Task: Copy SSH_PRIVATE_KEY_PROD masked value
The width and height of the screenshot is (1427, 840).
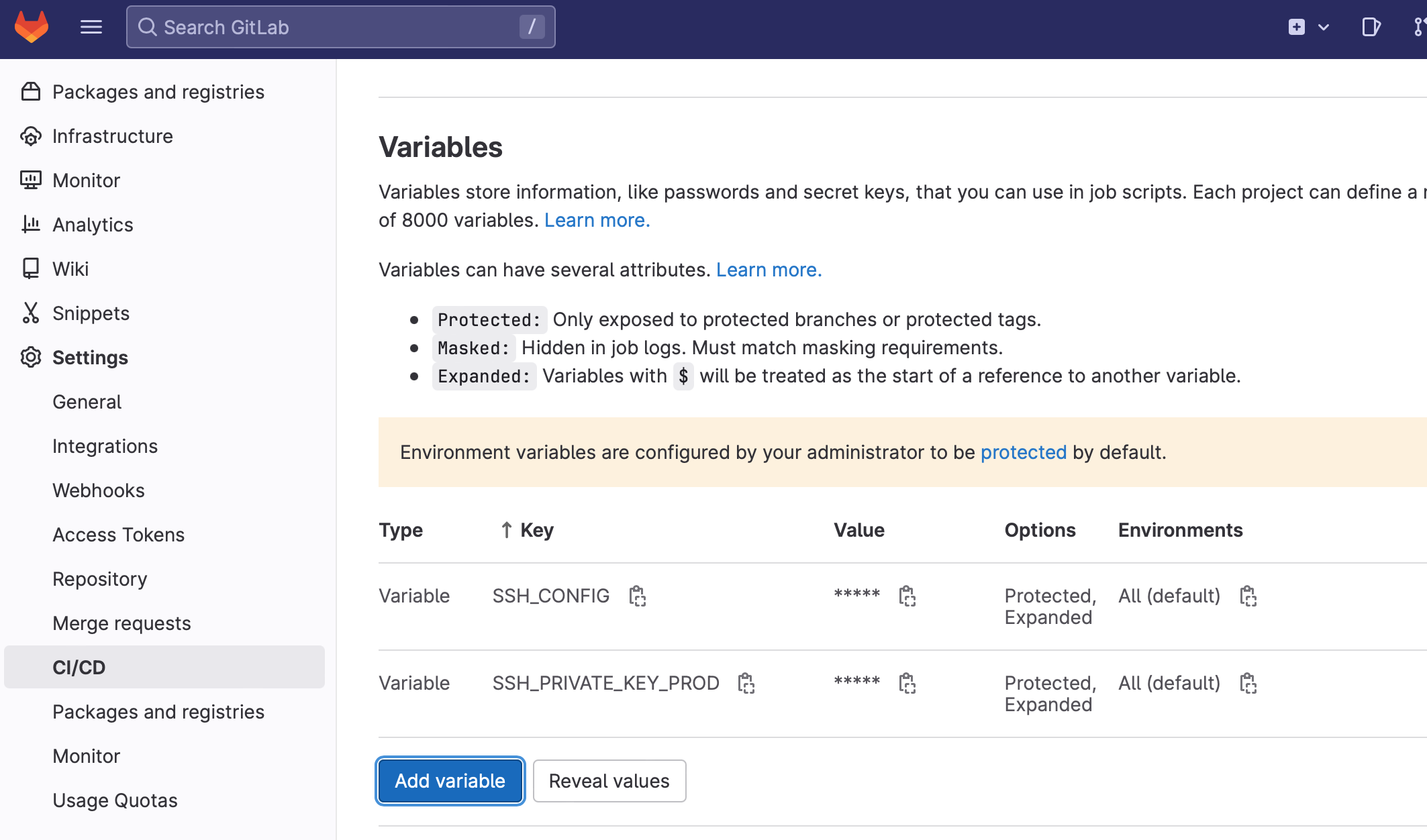Action: click(907, 683)
